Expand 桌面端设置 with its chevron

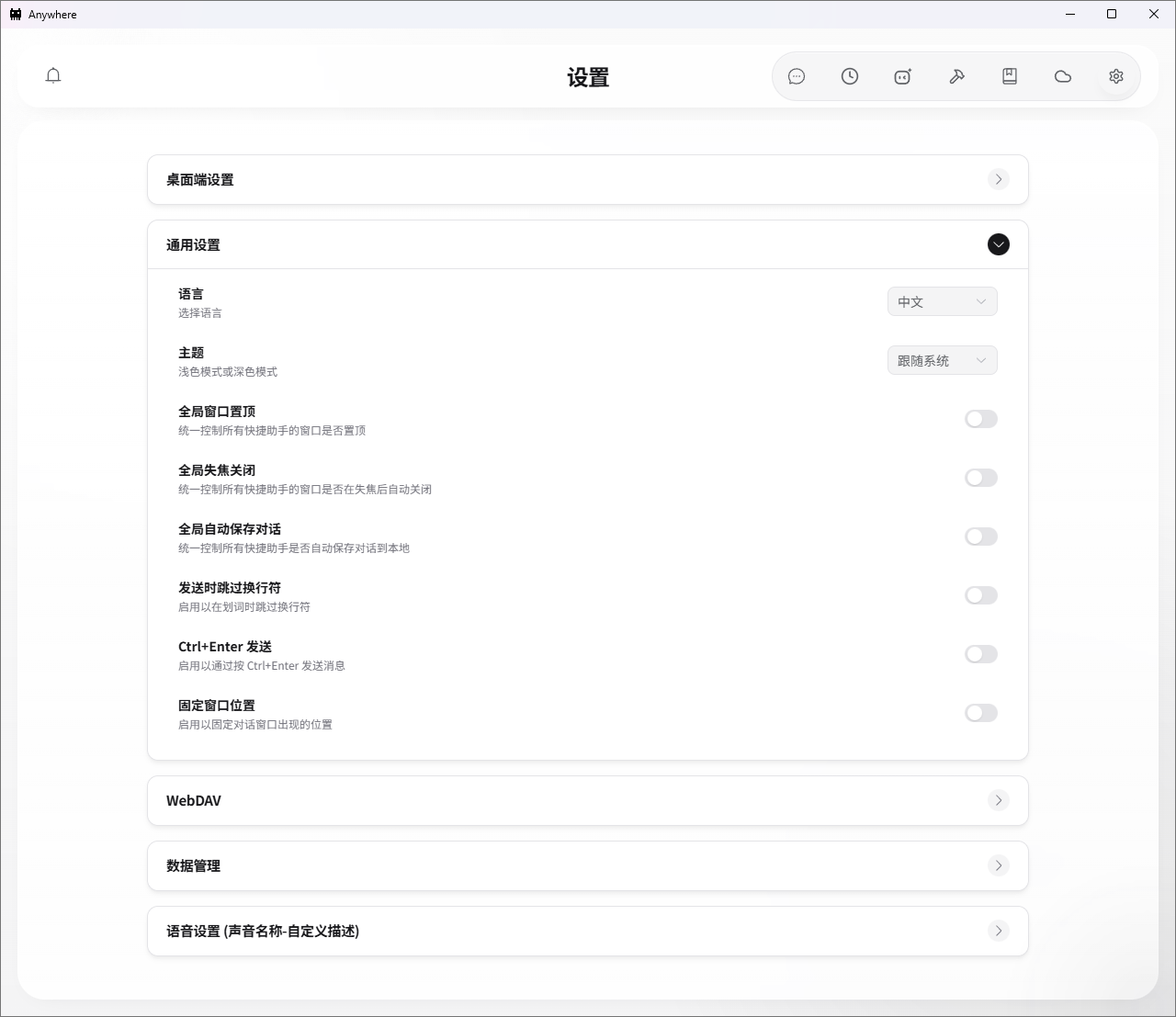coord(999,179)
